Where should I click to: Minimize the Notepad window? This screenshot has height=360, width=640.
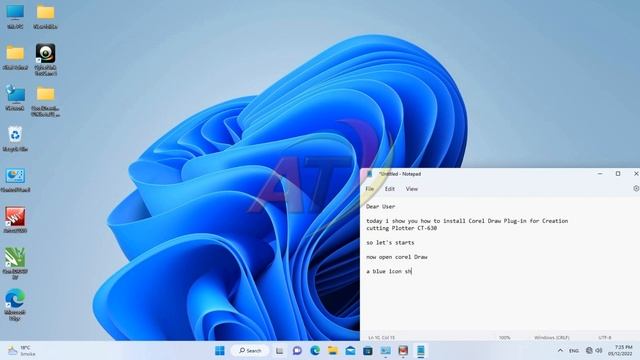point(600,173)
